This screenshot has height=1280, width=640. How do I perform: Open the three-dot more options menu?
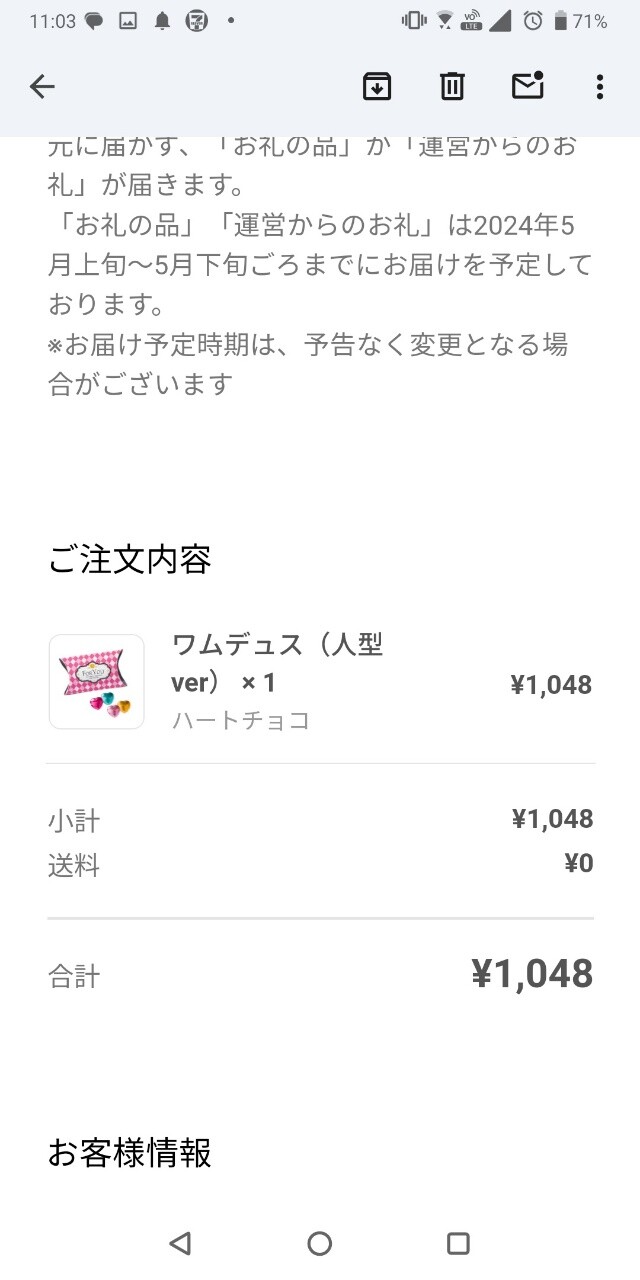pyautogui.click(x=599, y=87)
